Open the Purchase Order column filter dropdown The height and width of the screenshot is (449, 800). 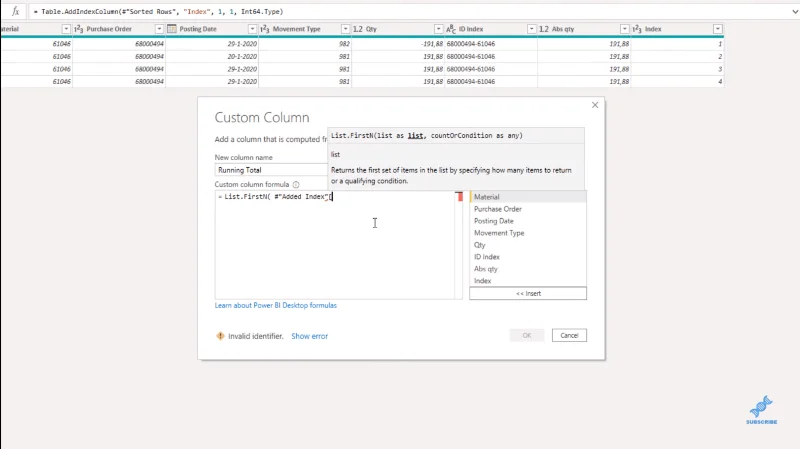coord(159,29)
